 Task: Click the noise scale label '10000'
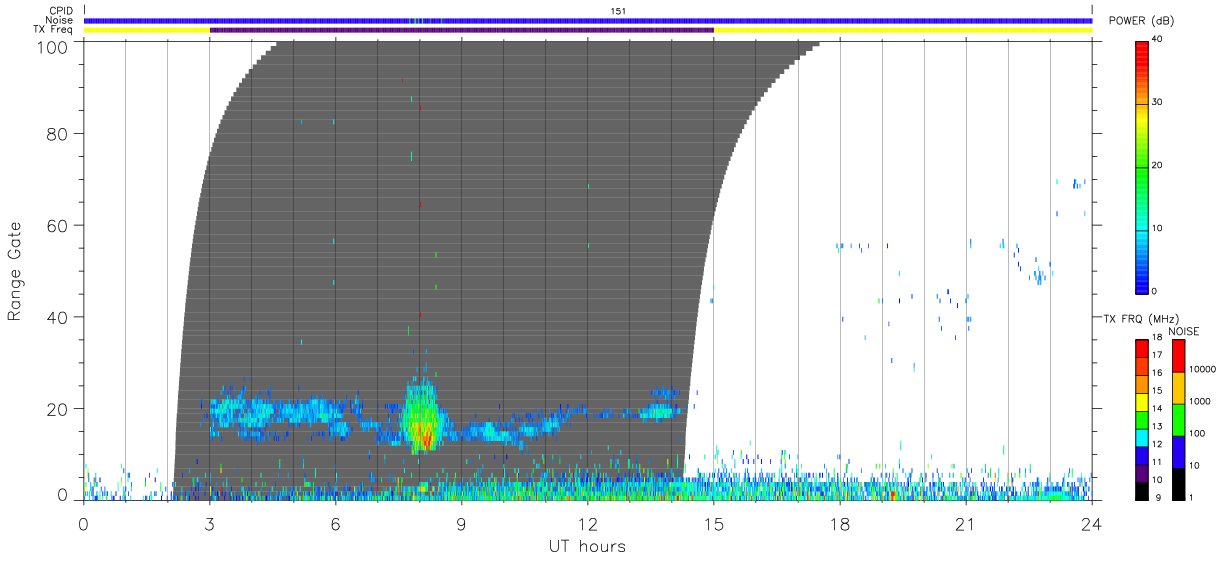click(x=1204, y=370)
